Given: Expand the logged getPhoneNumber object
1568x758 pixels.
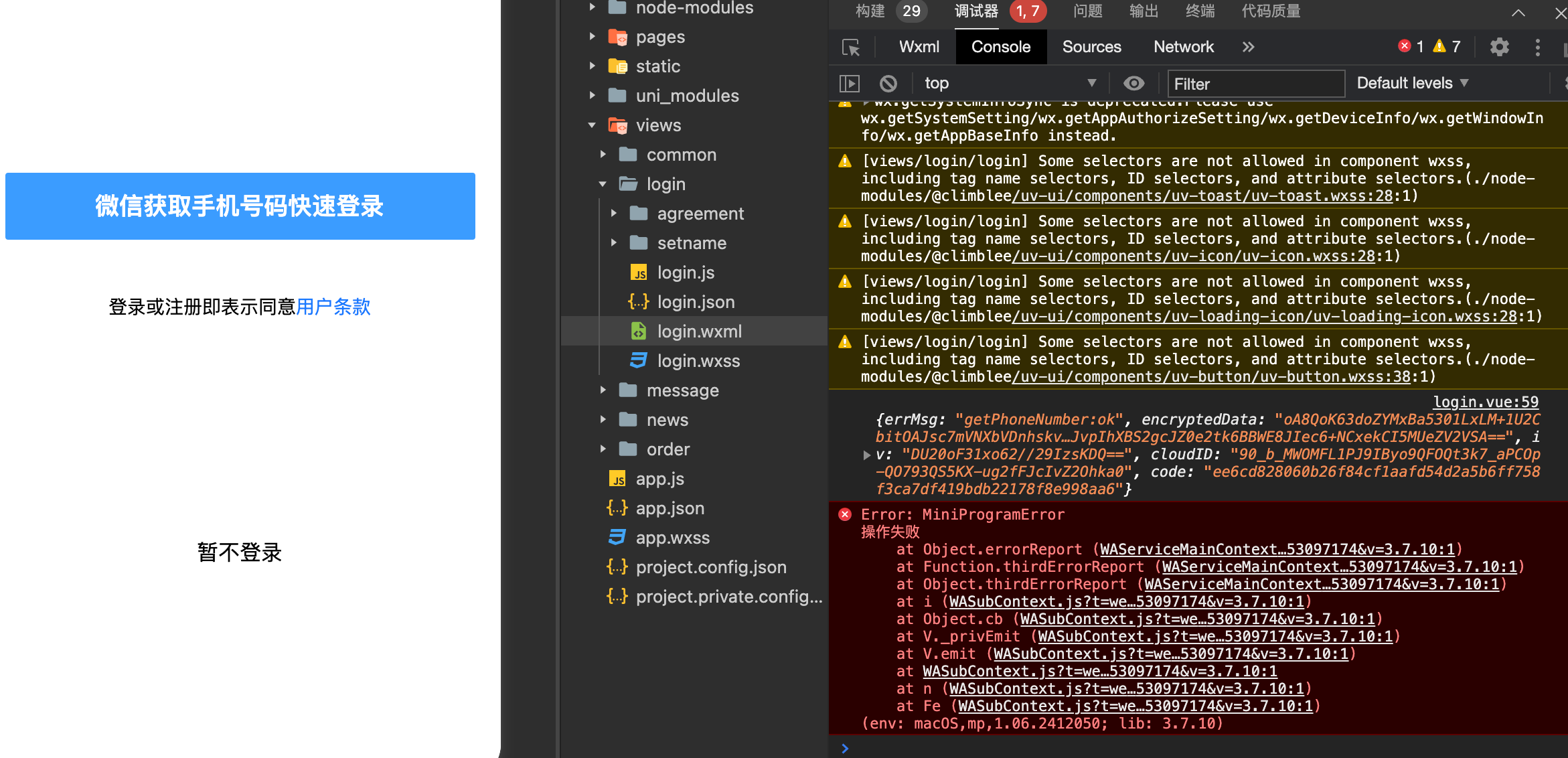Looking at the screenshot, I should coord(867,455).
